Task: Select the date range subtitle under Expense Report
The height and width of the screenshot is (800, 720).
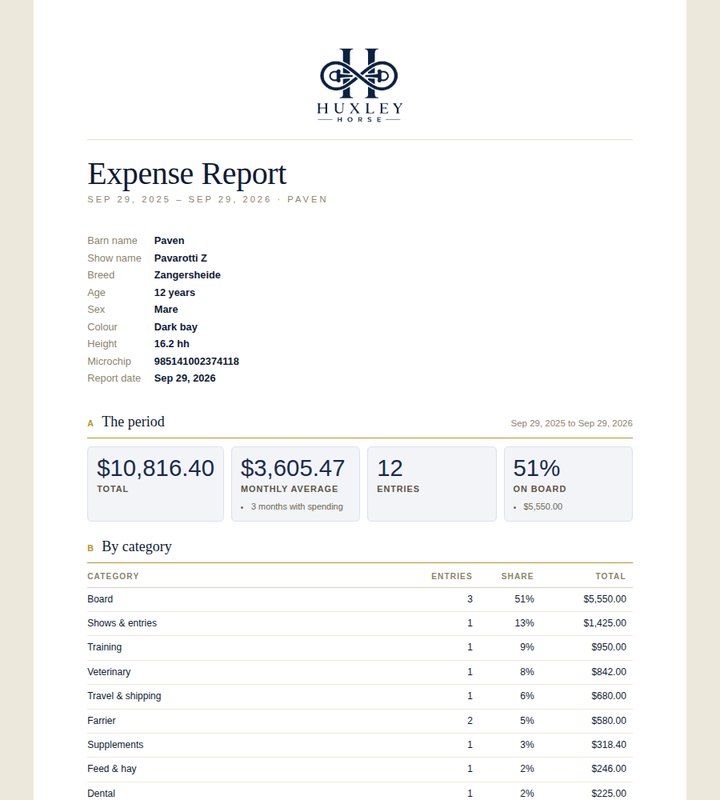Action: [x=207, y=199]
